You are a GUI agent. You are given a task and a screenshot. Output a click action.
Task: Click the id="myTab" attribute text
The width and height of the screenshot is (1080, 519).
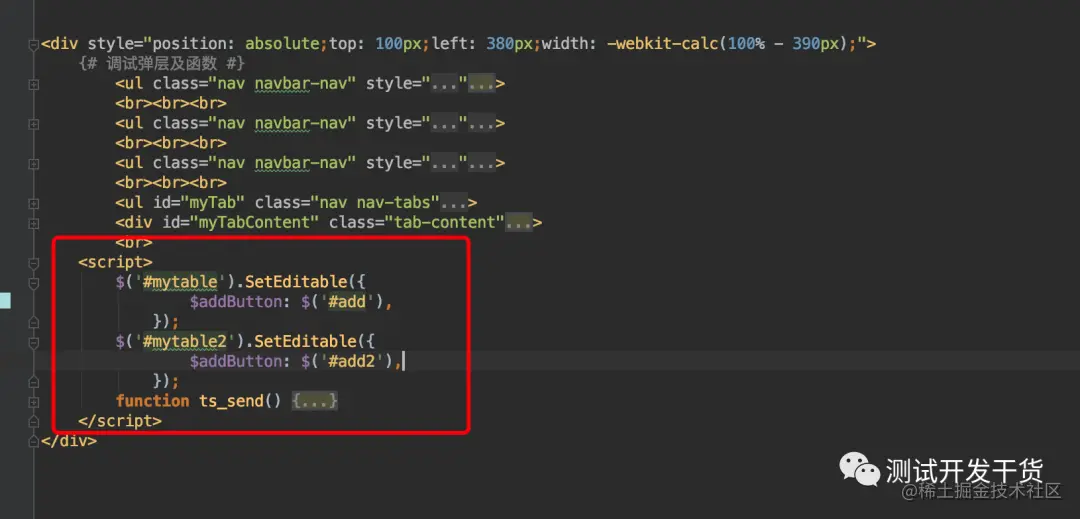[200, 202]
